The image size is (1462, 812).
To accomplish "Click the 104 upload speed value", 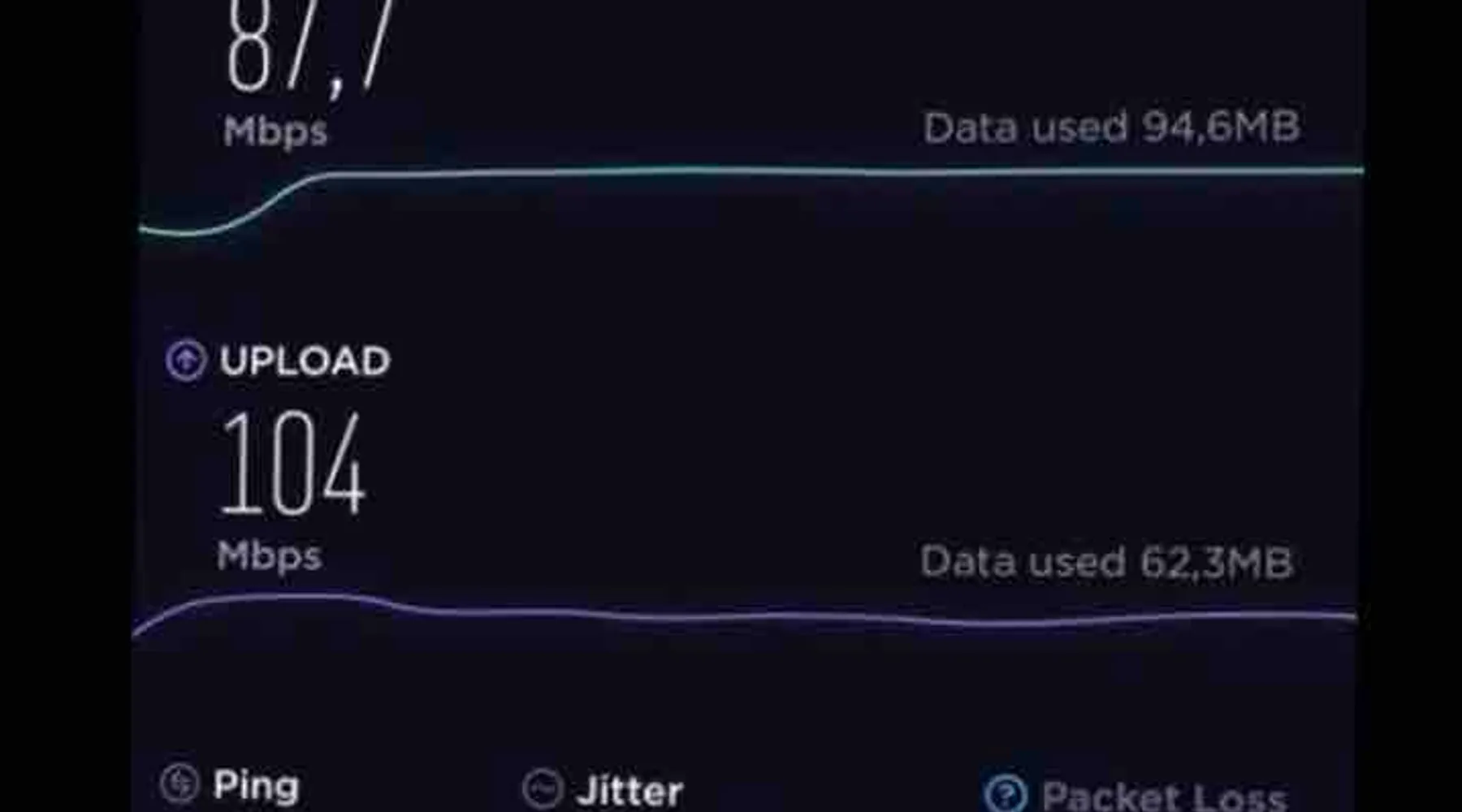I will [292, 464].
